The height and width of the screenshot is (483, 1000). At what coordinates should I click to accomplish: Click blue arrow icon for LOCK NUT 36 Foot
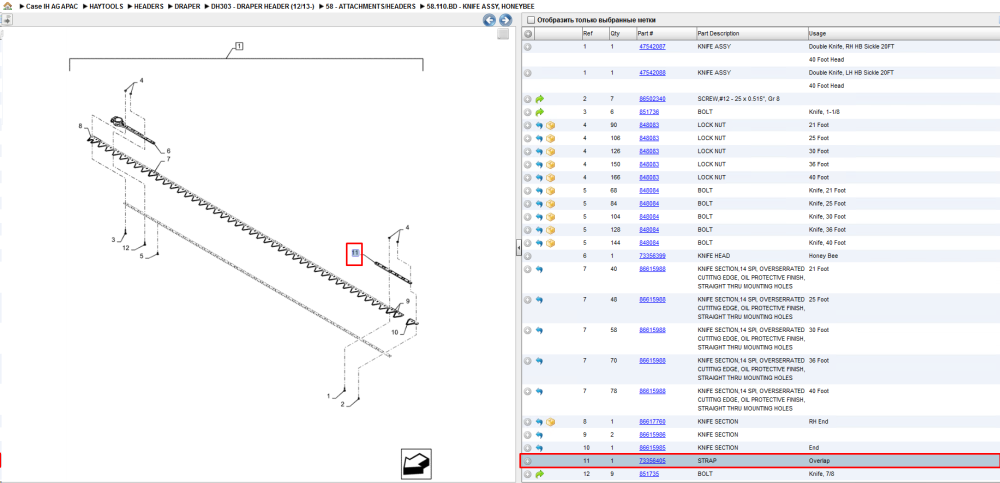(x=540, y=165)
